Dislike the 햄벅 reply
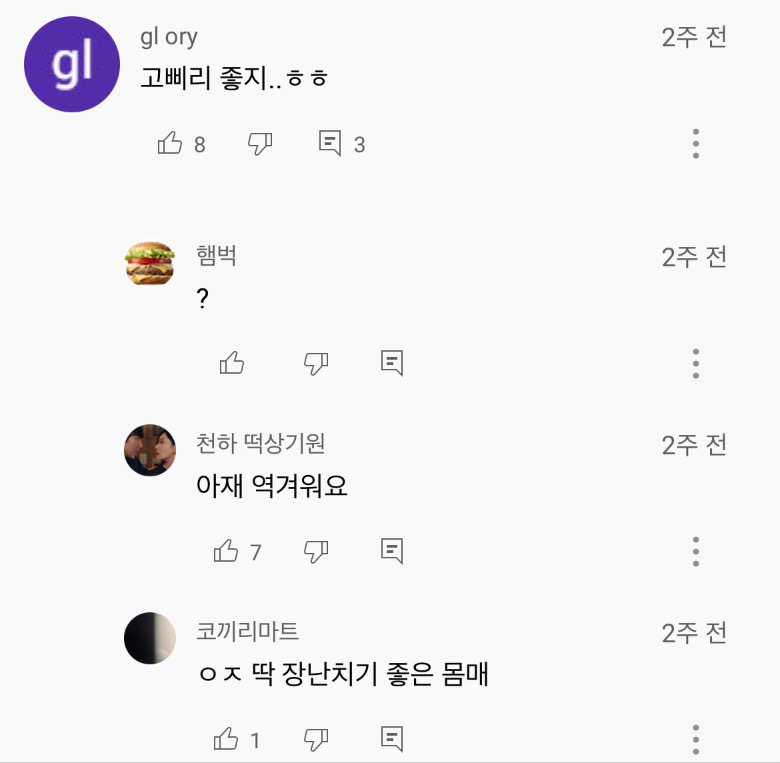This screenshot has height=763, width=780. 316,363
